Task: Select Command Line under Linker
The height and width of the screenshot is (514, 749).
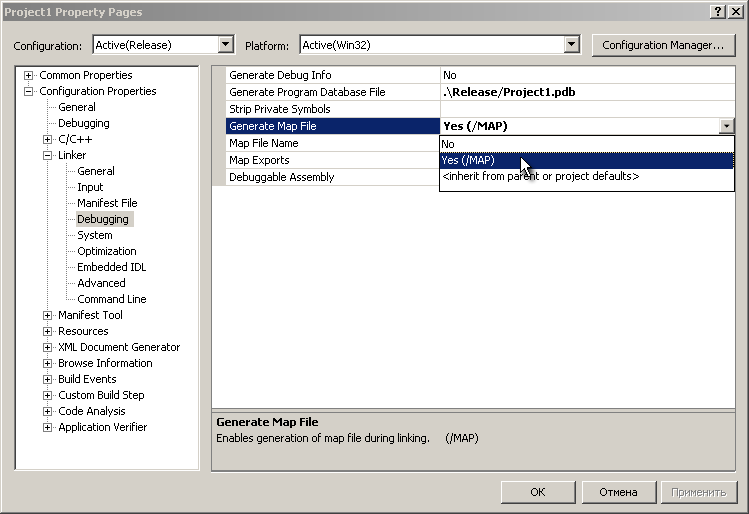Action: click(111, 299)
